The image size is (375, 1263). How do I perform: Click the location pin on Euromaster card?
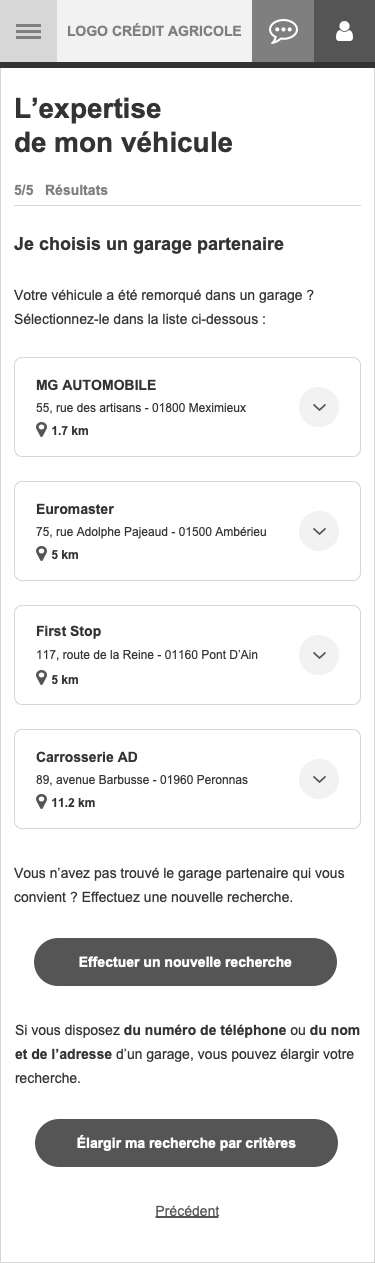[x=41, y=554]
